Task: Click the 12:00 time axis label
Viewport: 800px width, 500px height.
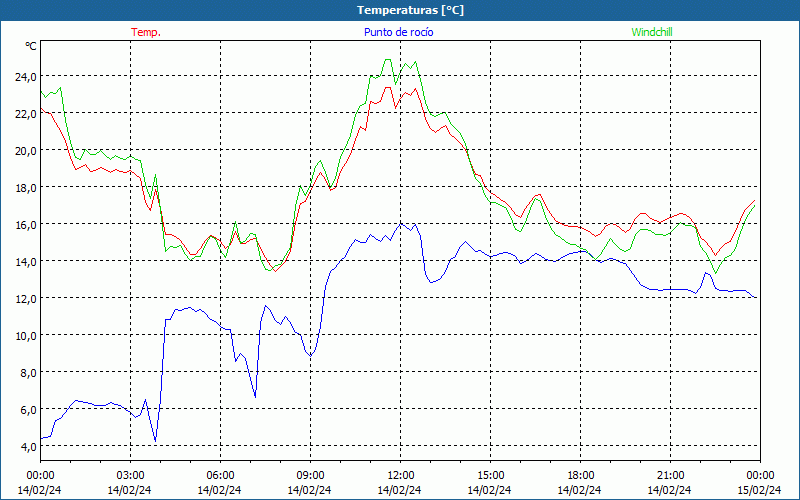Action: 401,476
